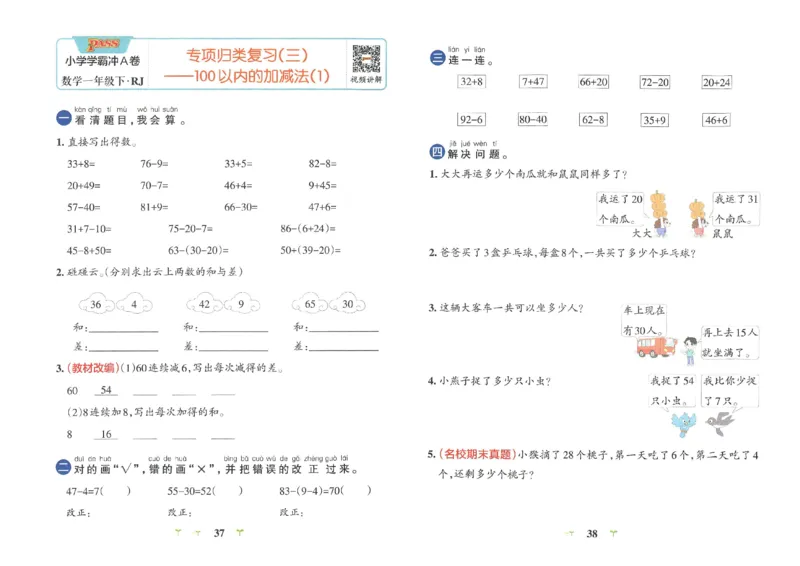Click the red title 专项归类复习(三)
800x566 pixels.
point(247,55)
